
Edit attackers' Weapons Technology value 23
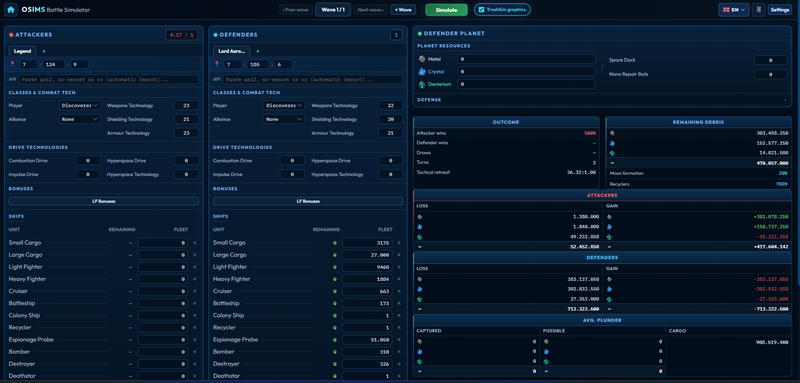[x=186, y=106]
